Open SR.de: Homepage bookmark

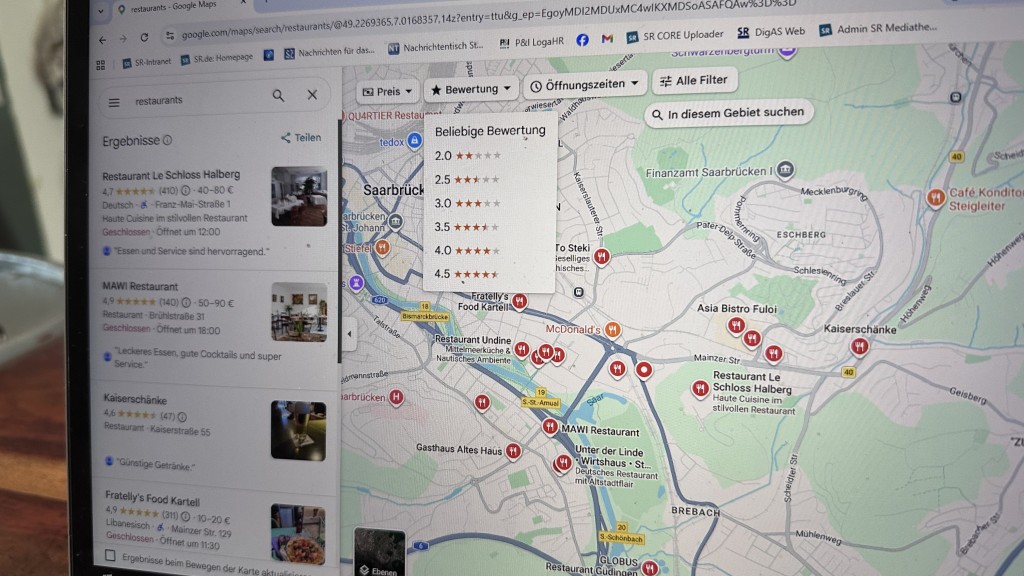(x=217, y=58)
